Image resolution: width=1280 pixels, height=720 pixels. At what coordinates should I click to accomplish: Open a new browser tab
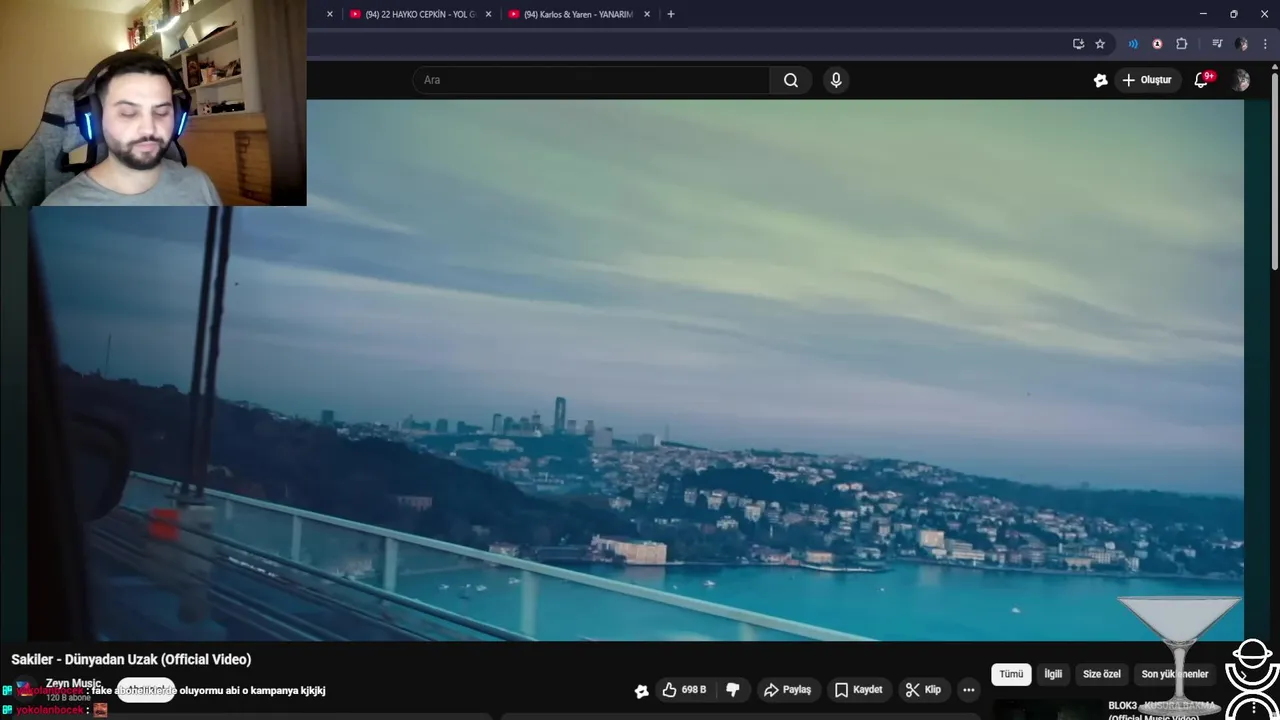[x=670, y=14]
